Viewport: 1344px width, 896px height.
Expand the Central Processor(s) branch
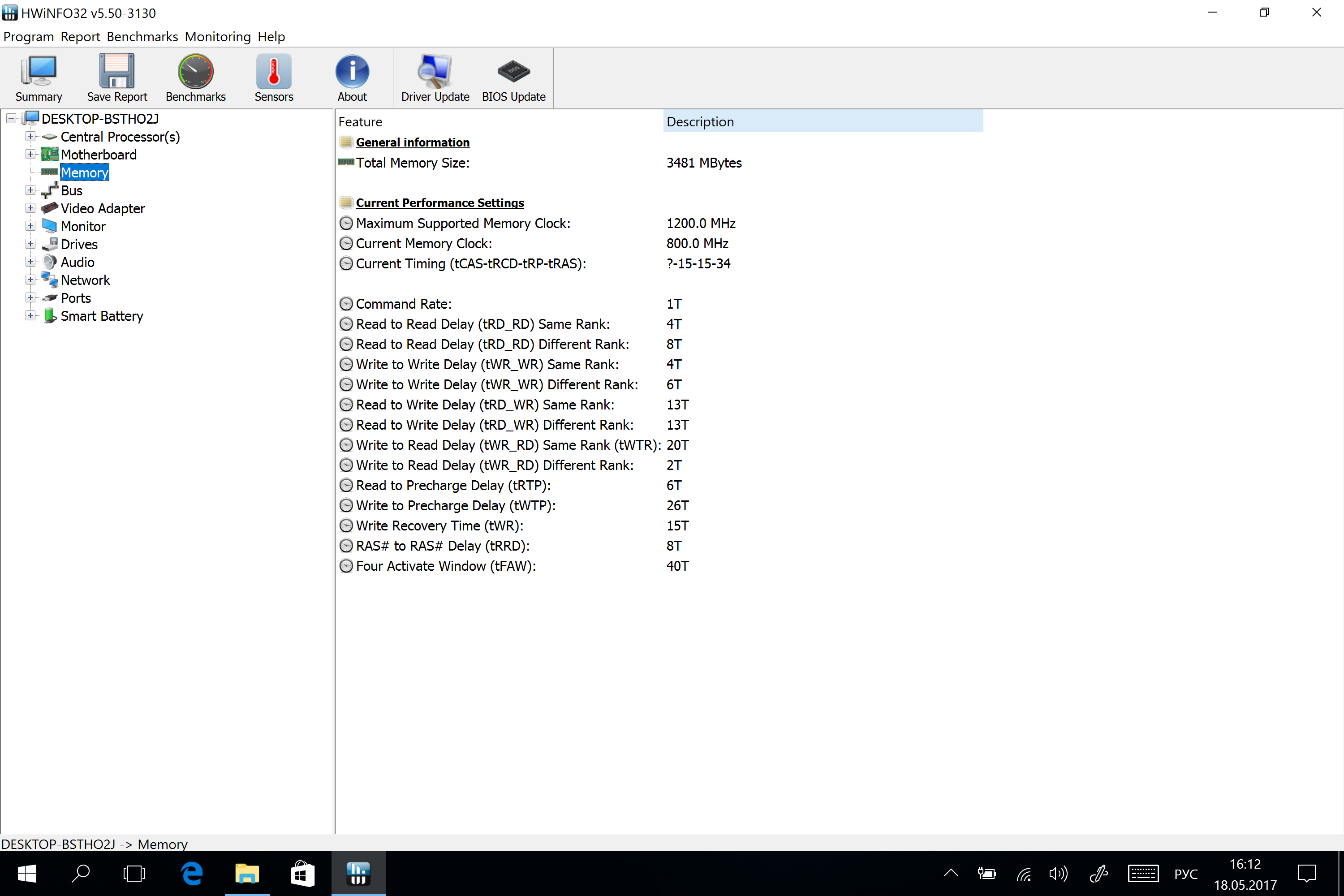[x=30, y=137]
